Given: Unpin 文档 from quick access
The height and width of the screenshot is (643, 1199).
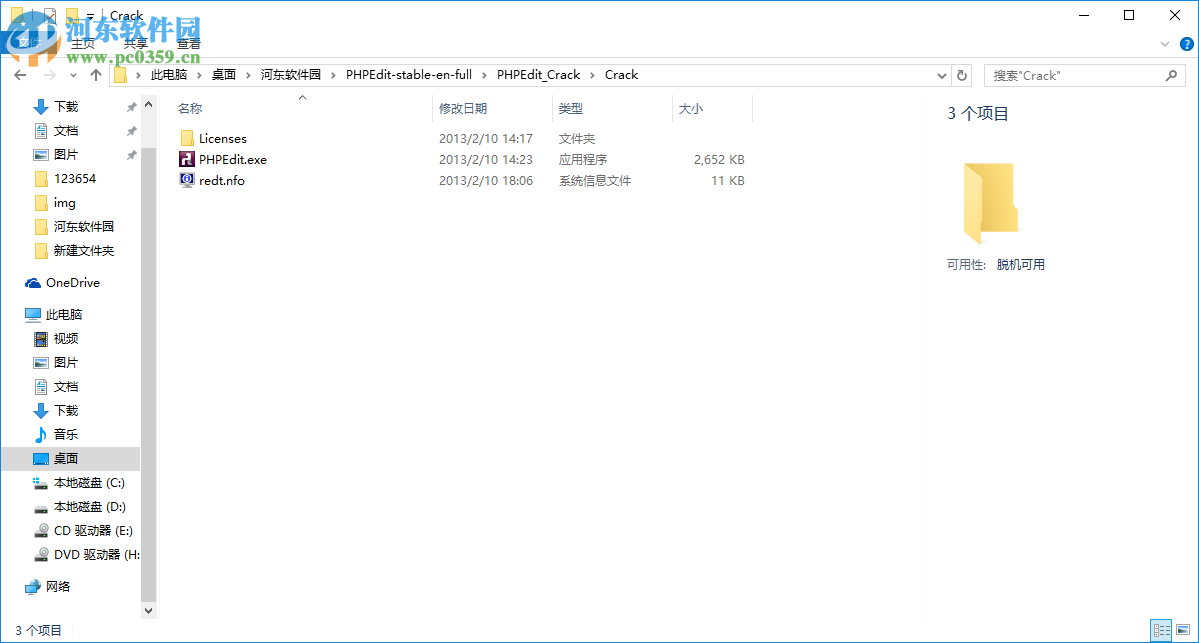Looking at the screenshot, I should coord(131,130).
